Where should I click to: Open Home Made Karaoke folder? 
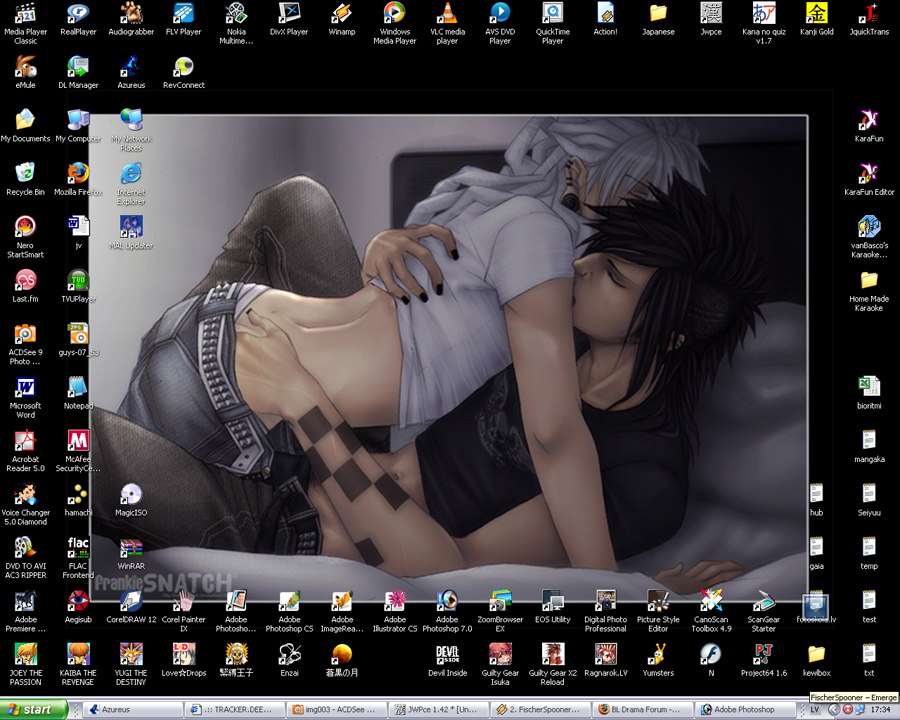(869, 291)
